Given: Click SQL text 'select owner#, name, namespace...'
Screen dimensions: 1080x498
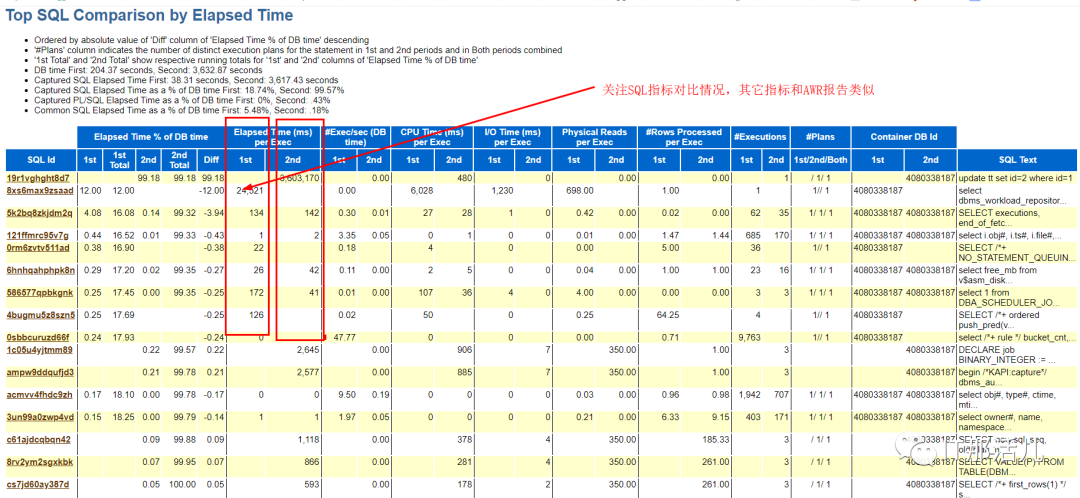Looking at the screenshot, I should (x=1000, y=422).
